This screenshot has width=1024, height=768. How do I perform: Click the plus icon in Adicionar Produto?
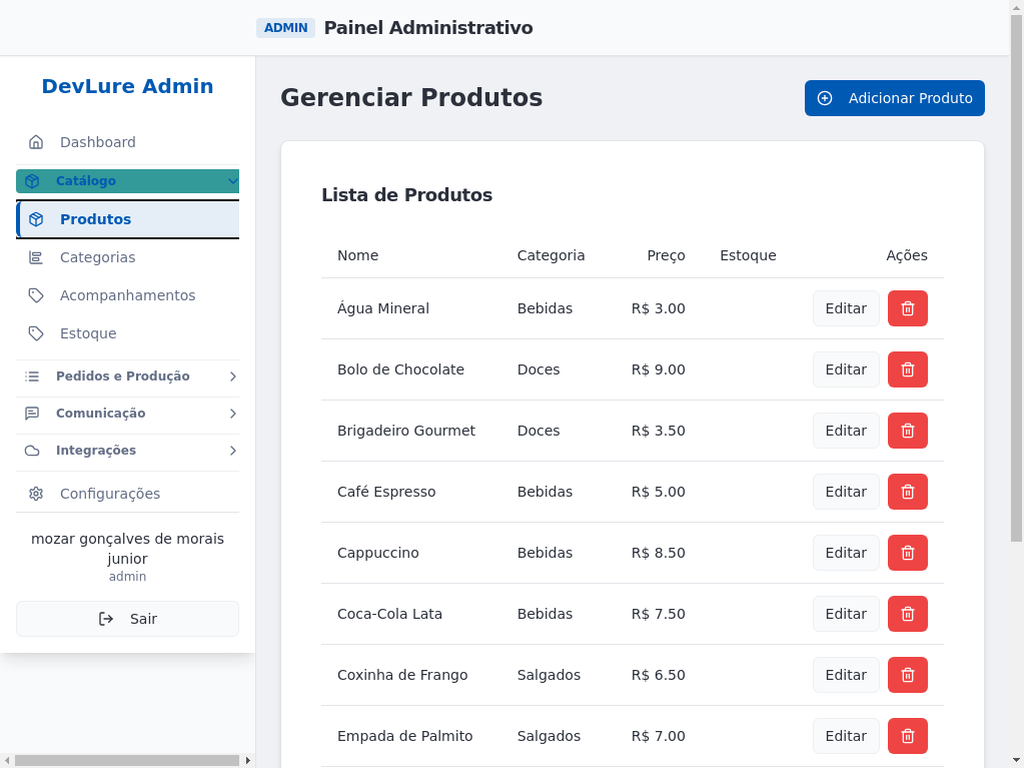tap(825, 98)
